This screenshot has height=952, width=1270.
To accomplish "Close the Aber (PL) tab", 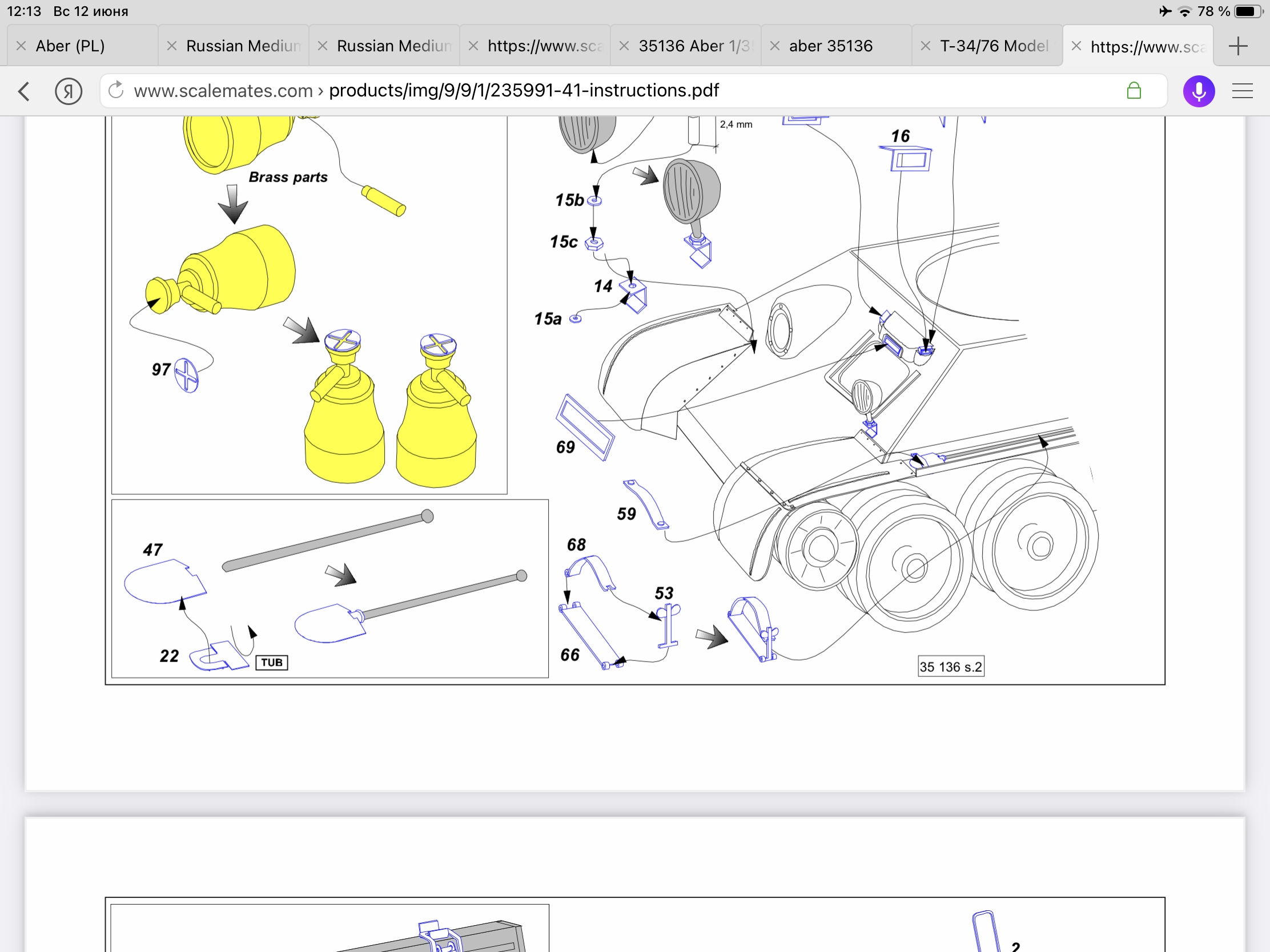I will click(21, 46).
